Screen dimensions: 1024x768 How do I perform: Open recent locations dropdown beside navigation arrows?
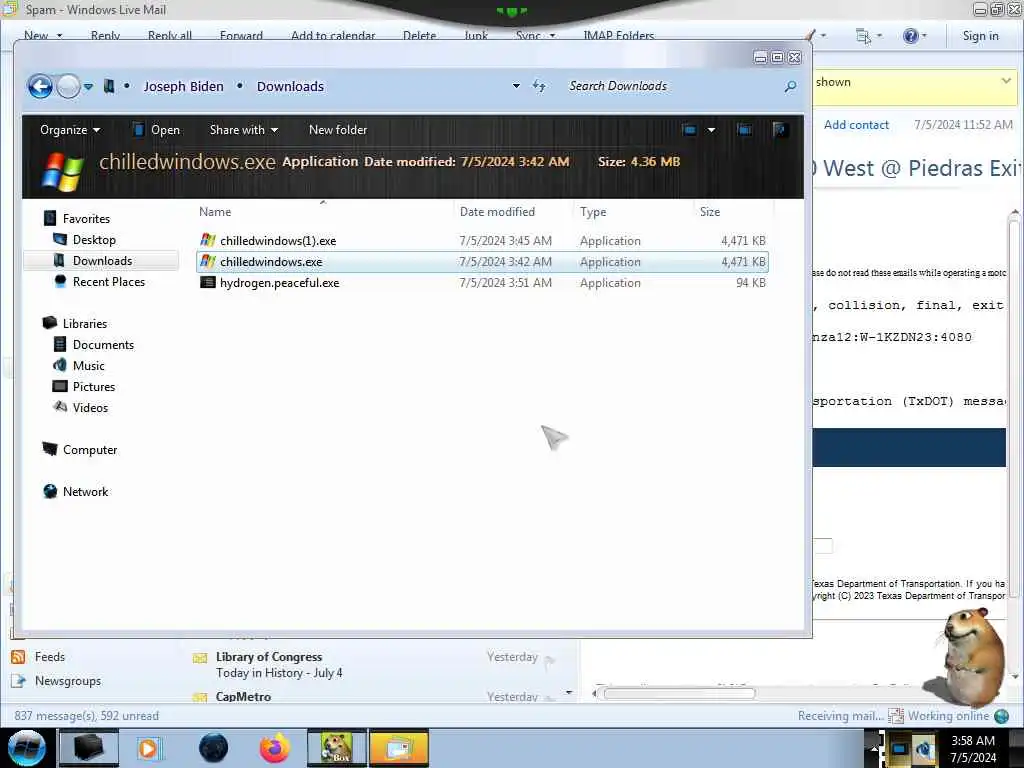89,86
